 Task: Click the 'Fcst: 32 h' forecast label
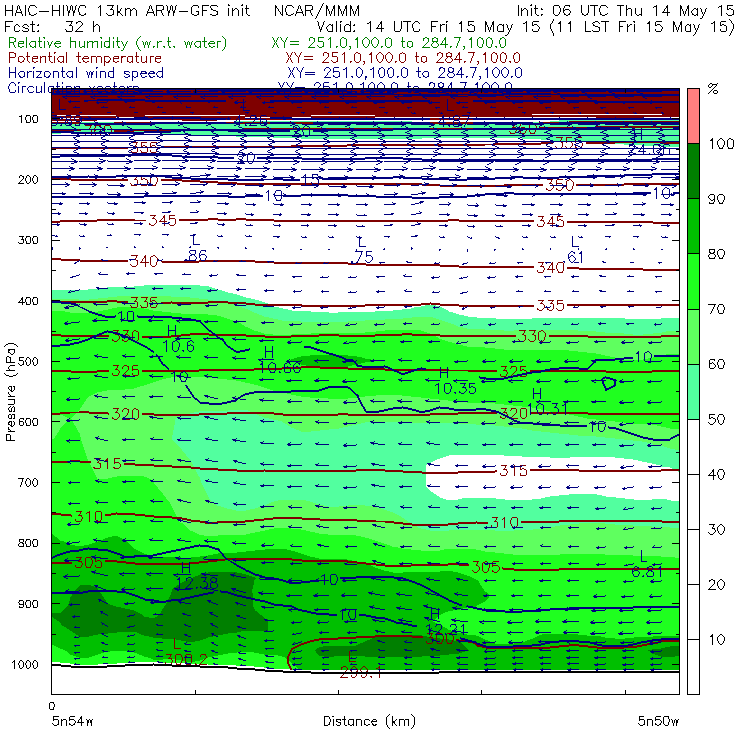pyautogui.click(x=52, y=27)
